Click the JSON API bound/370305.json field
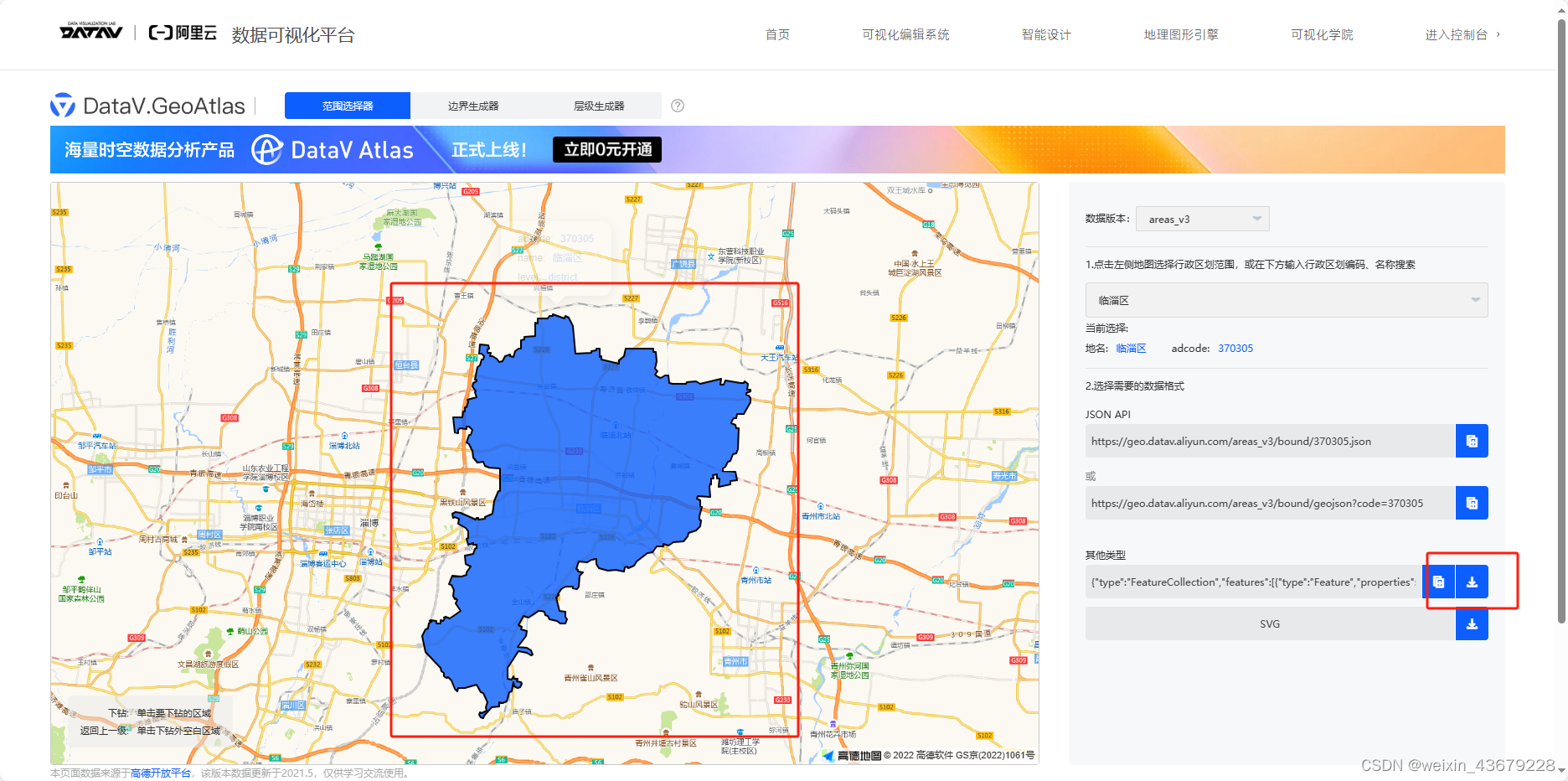The width and height of the screenshot is (1568, 781). point(1270,441)
